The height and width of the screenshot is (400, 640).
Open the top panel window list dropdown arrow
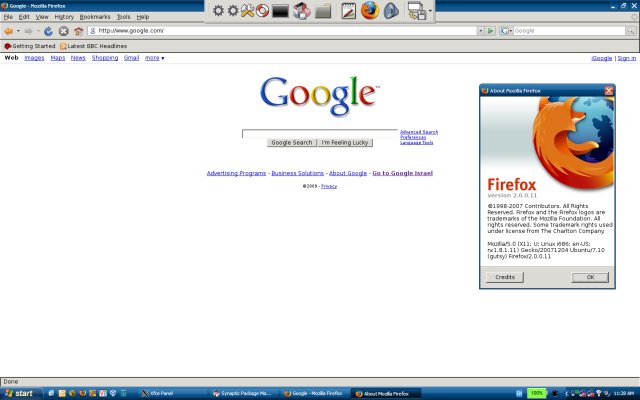point(430,11)
